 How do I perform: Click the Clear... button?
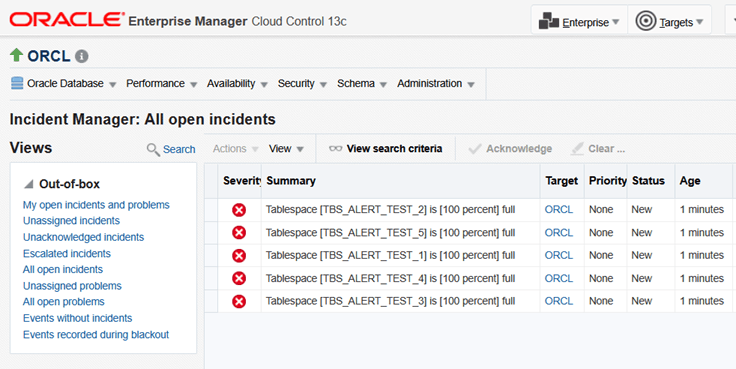click(x=598, y=149)
